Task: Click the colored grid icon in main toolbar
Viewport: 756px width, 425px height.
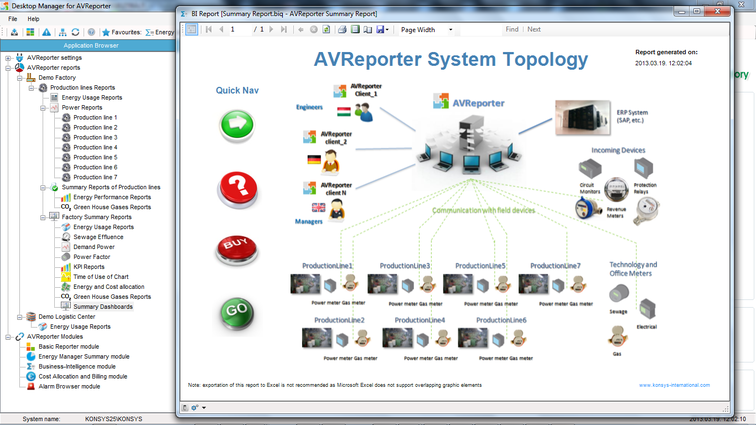Action: point(30,32)
